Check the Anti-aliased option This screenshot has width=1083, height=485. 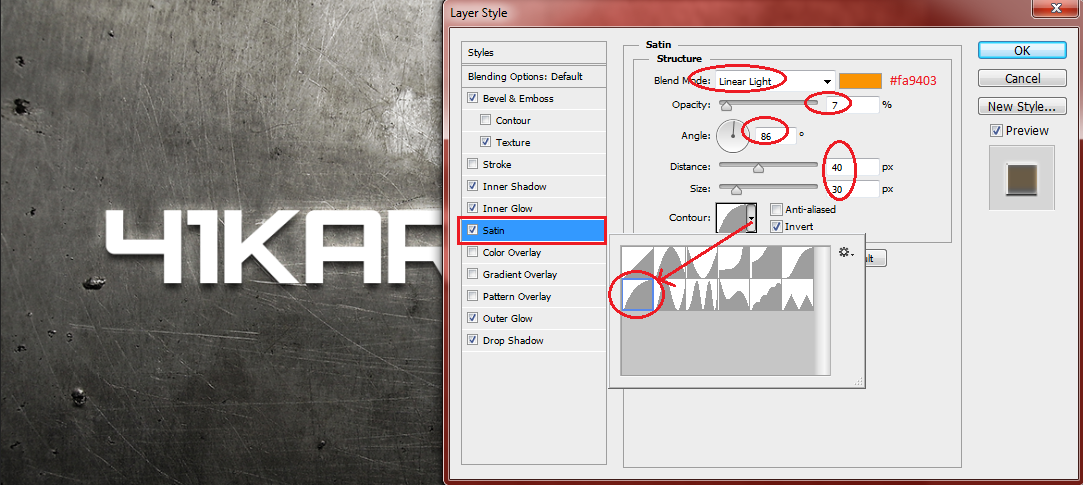776,209
